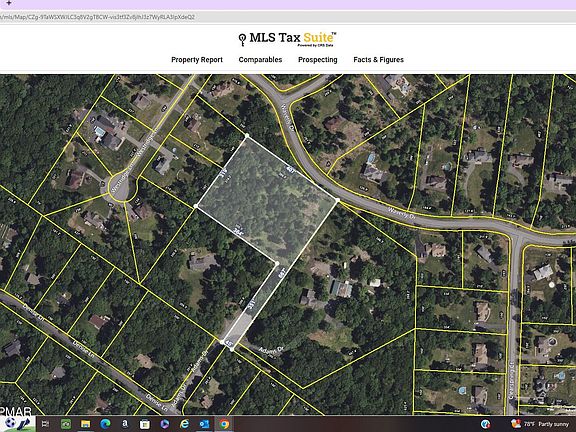Open the Prospecting menu item
This screenshot has height=432, width=576.
tap(317, 60)
